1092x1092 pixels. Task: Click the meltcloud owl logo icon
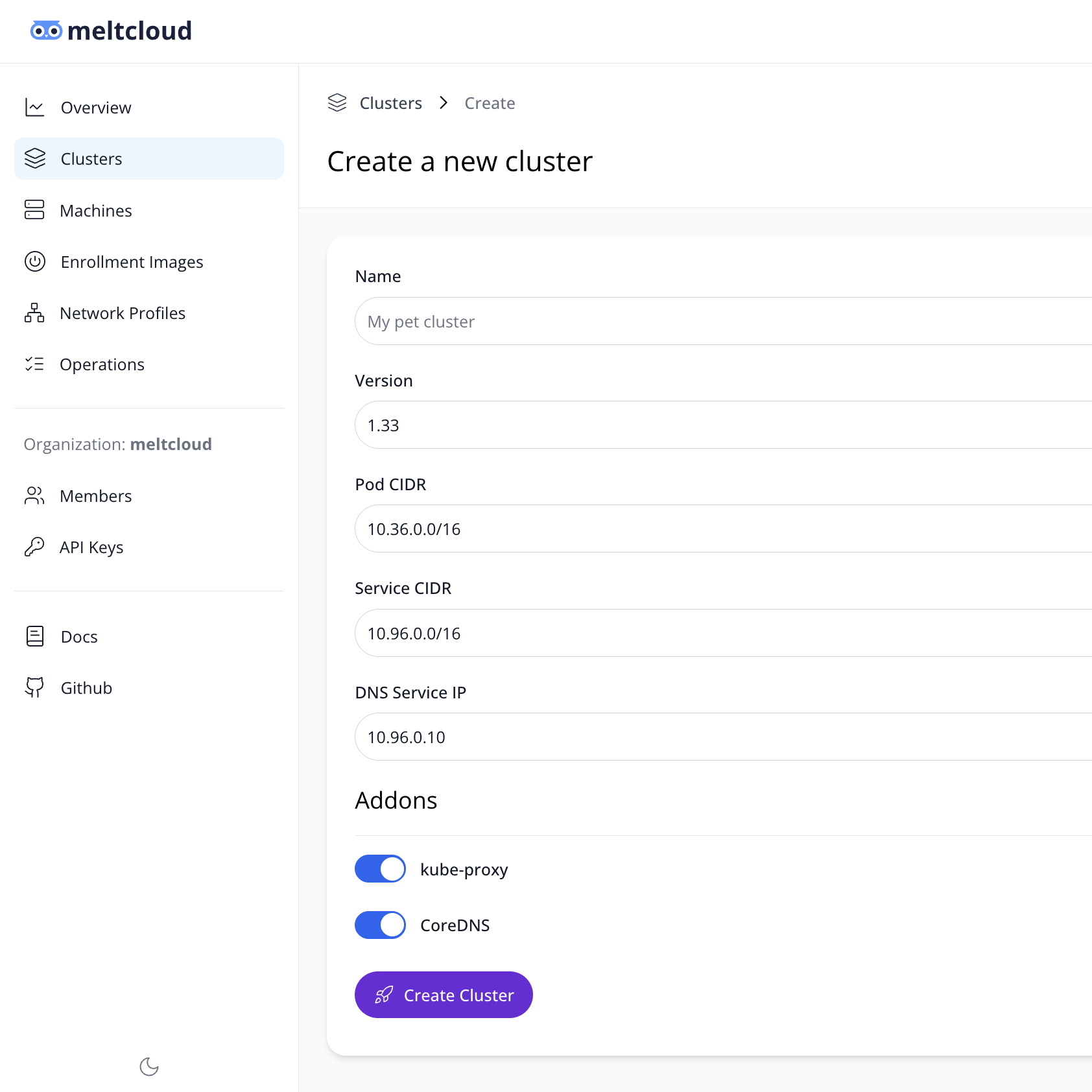pyautogui.click(x=46, y=30)
